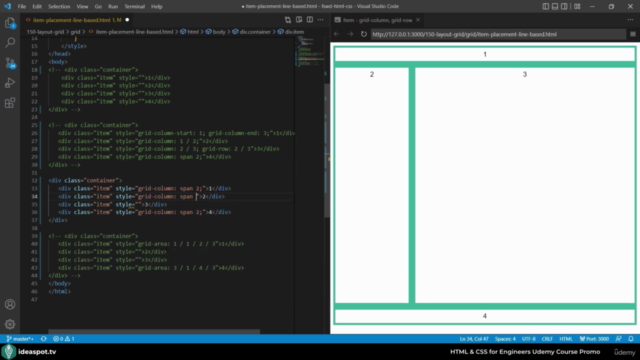Click the Open Changes icon in editor toolbar
Screen dimensions: 640x360
pos(288,20)
